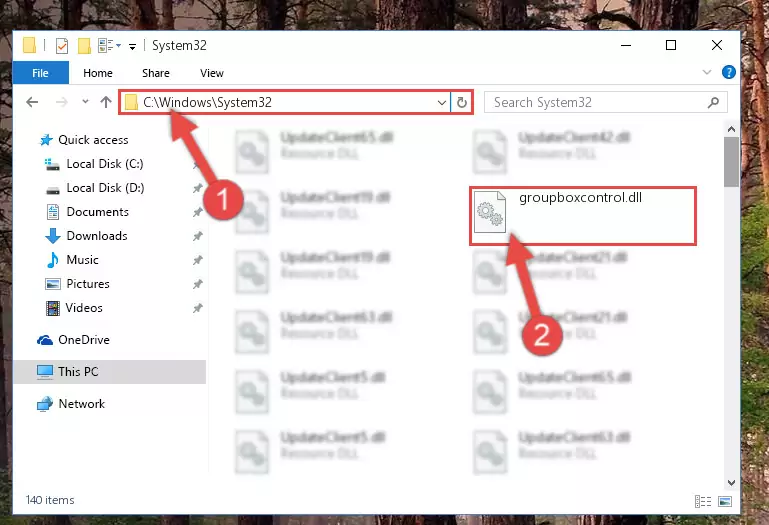The image size is (769, 525).
Task: Open Pictures in the sidebar
Action: [88, 284]
